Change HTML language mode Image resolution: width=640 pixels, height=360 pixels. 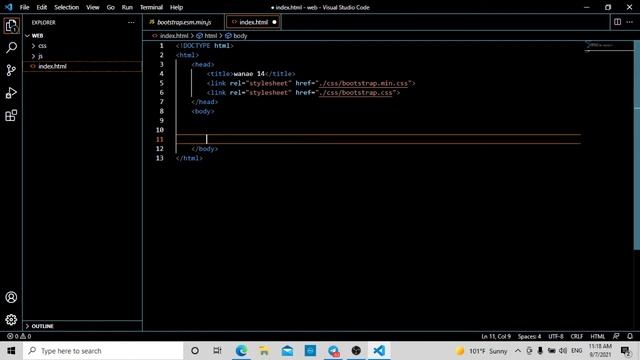click(x=598, y=336)
